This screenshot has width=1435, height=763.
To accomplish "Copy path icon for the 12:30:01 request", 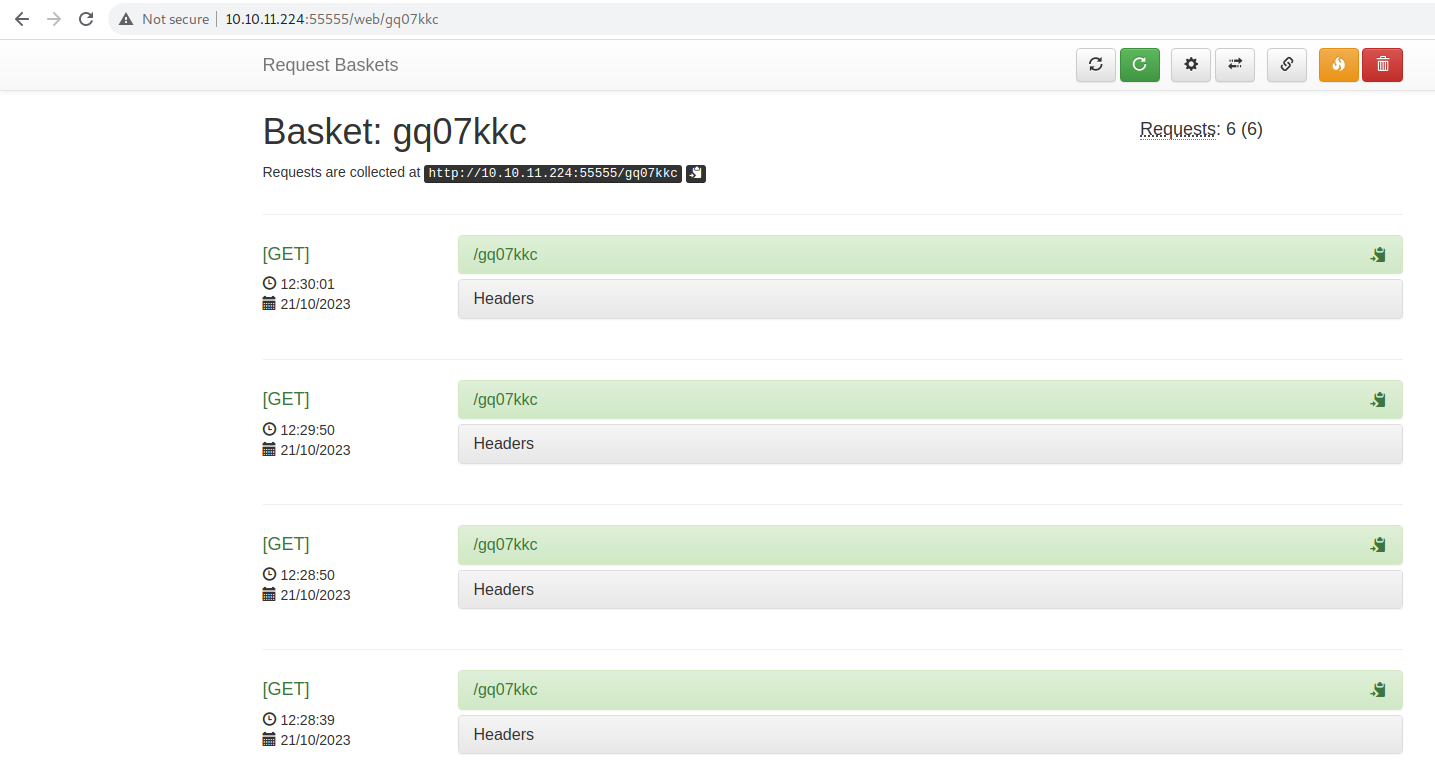I will pos(1378,255).
